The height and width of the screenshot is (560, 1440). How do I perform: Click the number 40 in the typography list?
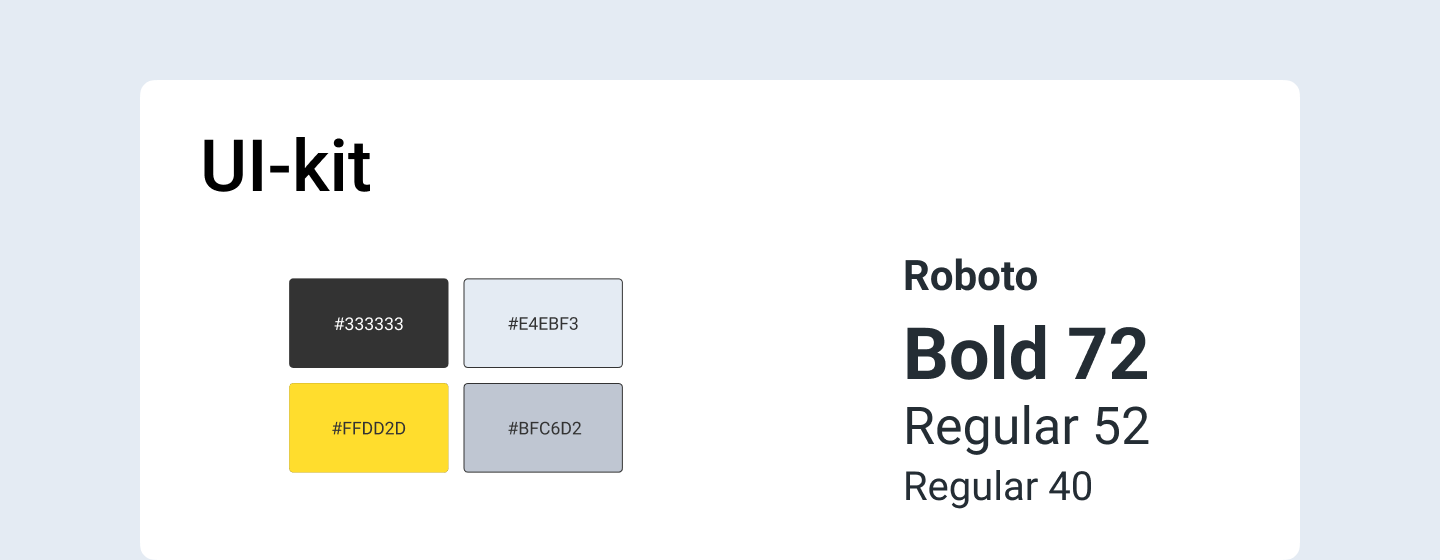click(1070, 487)
